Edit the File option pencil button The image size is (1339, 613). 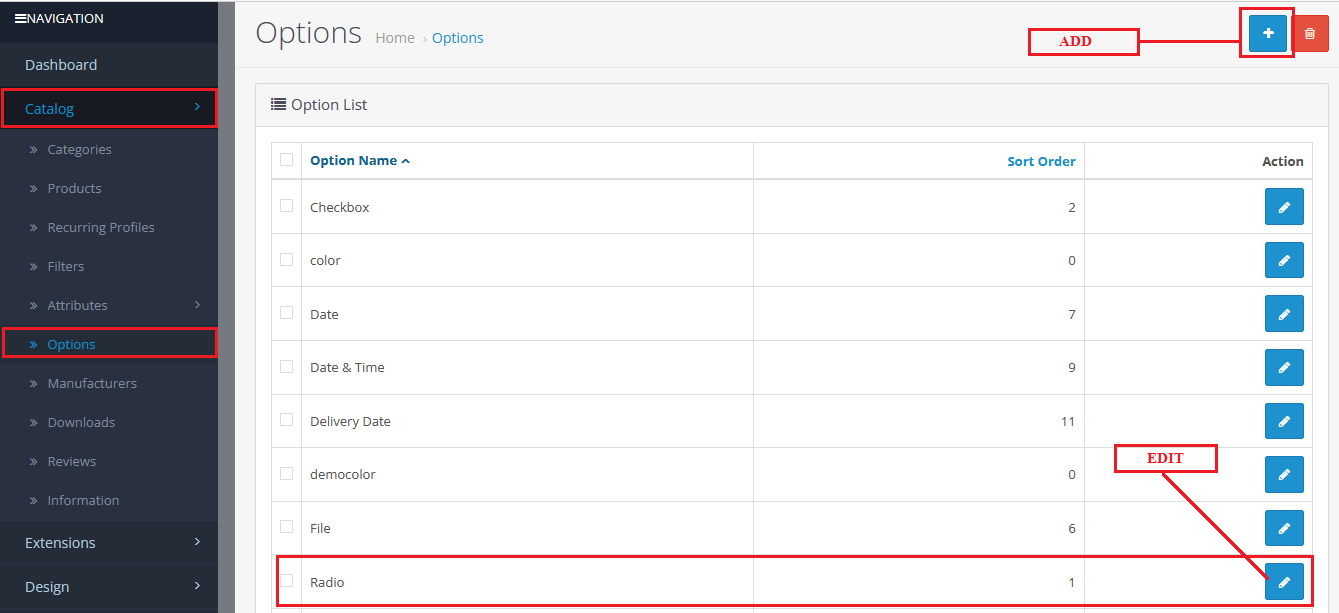point(1284,528)
